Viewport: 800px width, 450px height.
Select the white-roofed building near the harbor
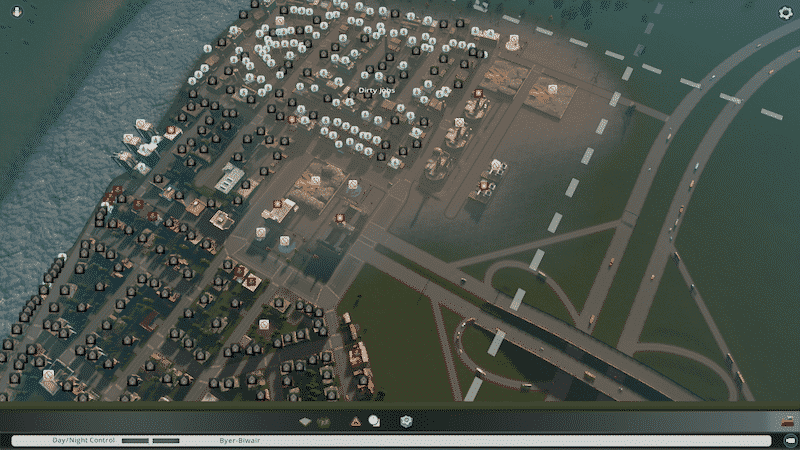click(x=229, y=179)
